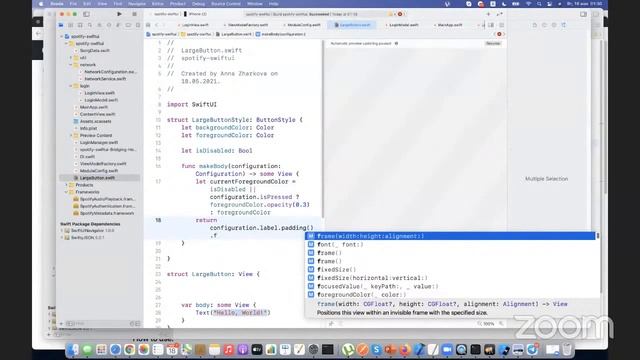Open ContentView.swift in navigator
The image size is (640, 360).
[x=97, y=114]
